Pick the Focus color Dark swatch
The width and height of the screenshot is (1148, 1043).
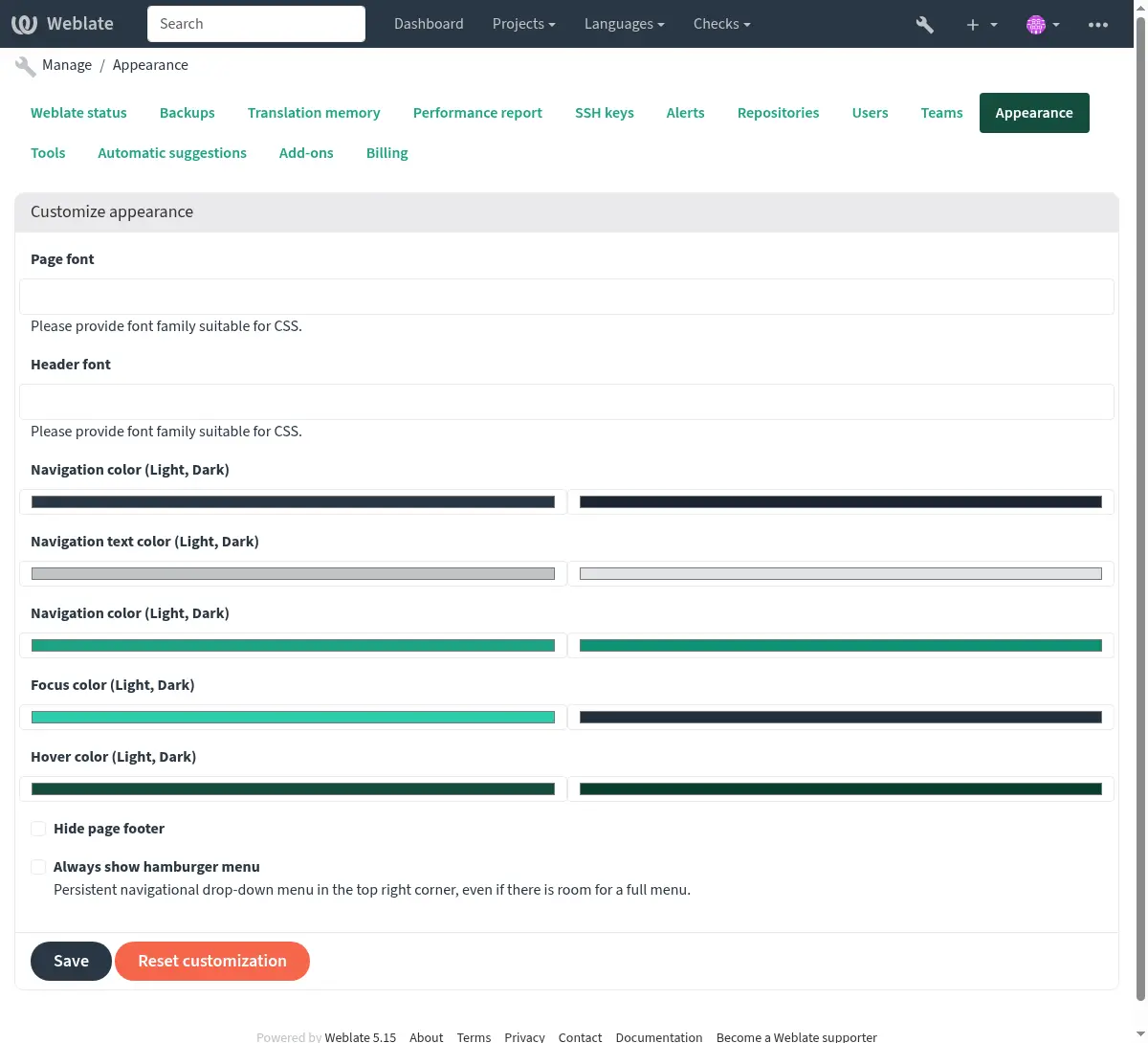pyautogui.click(x=841, y=718)
